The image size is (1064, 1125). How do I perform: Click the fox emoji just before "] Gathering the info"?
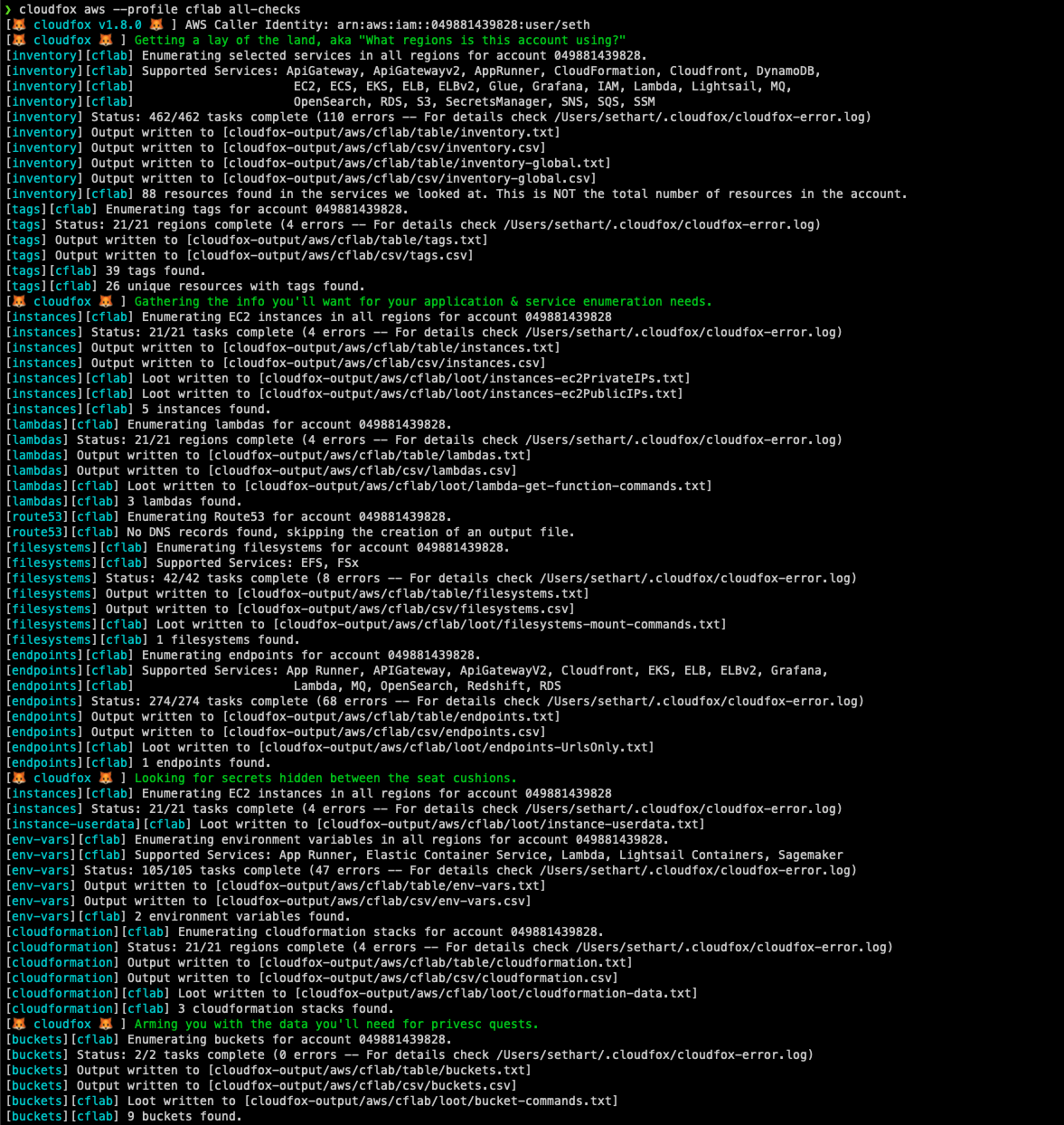click(x=106, y=302)
